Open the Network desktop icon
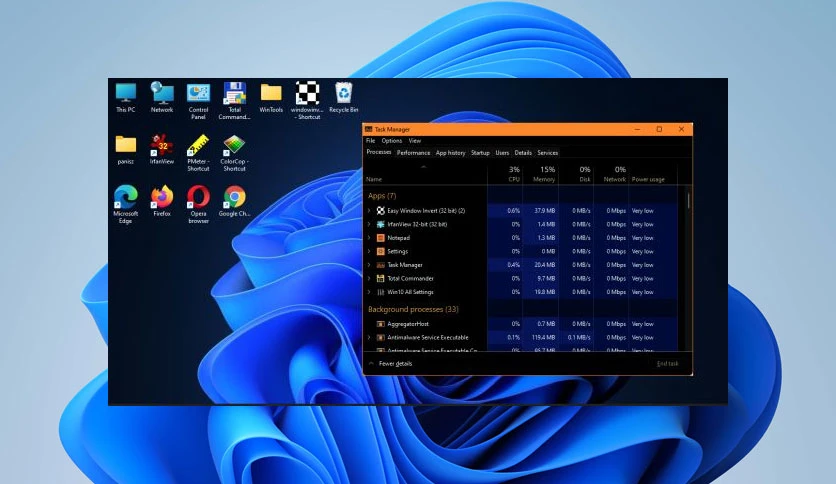Screen dimensions: 836x484 coord(162,97)
